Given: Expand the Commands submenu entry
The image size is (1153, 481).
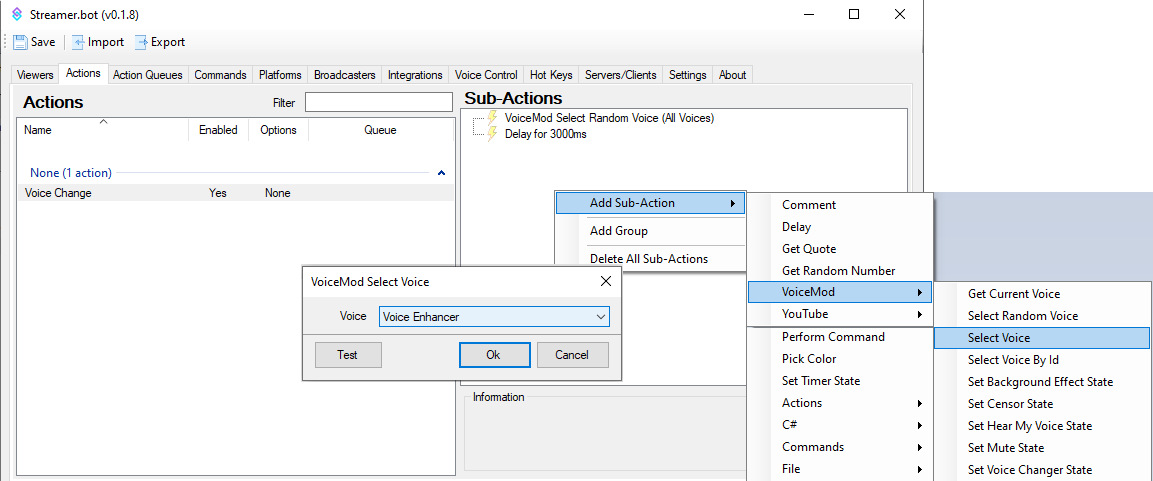Looking at the screenshot, I should click(x=840, y=447).
